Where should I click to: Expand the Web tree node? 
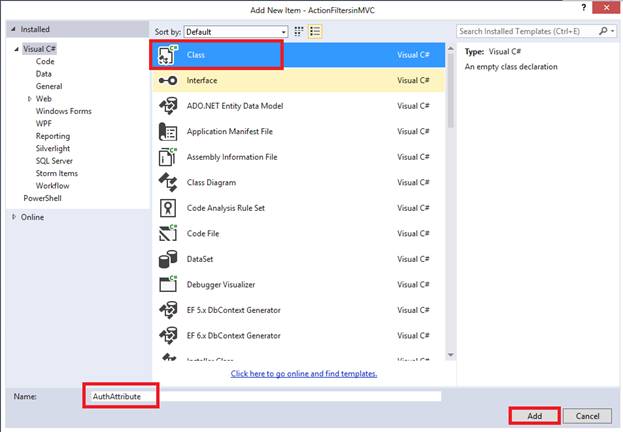click(29, 99)
